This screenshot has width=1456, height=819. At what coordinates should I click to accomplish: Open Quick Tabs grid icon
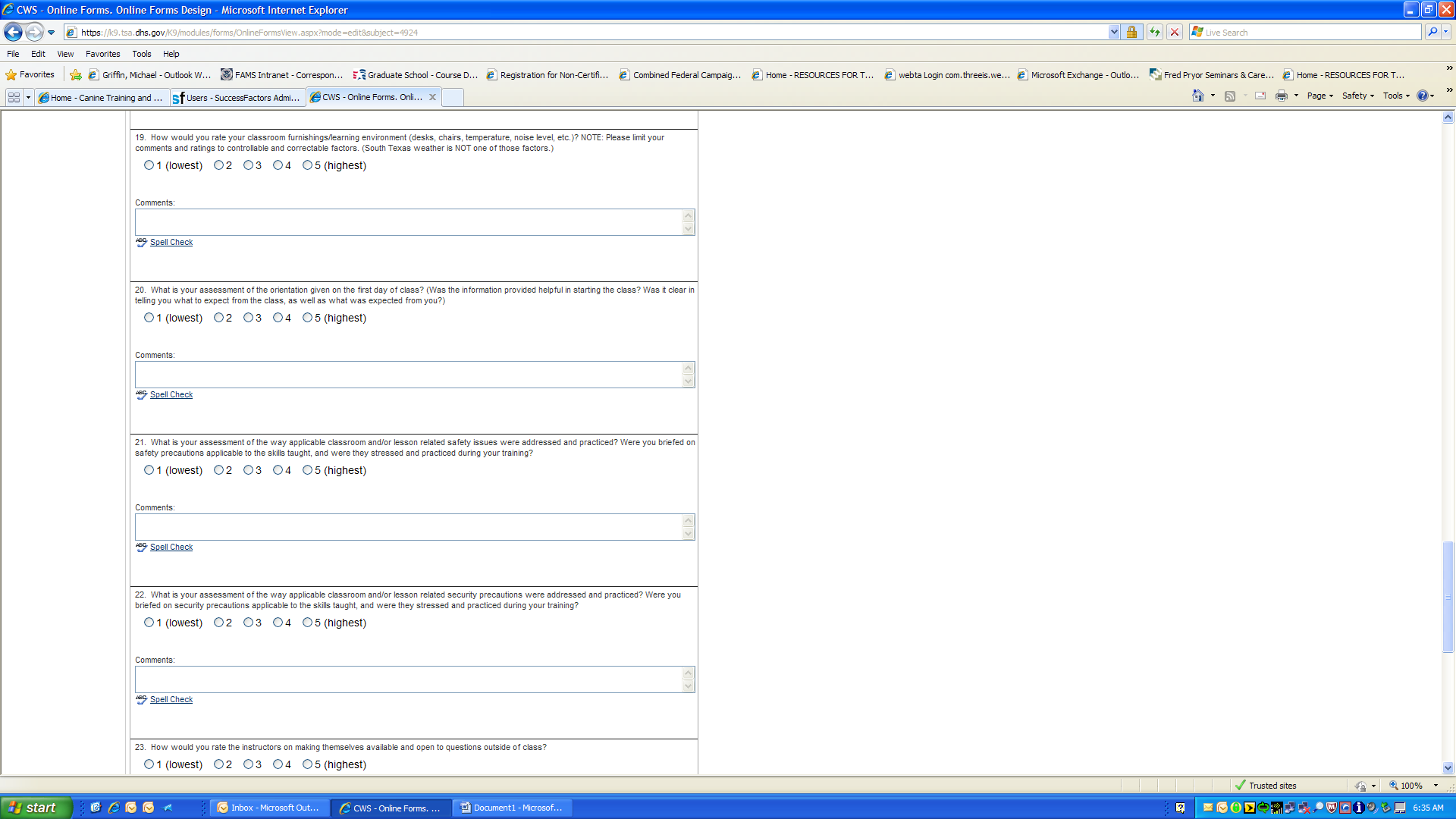[14, 97]
